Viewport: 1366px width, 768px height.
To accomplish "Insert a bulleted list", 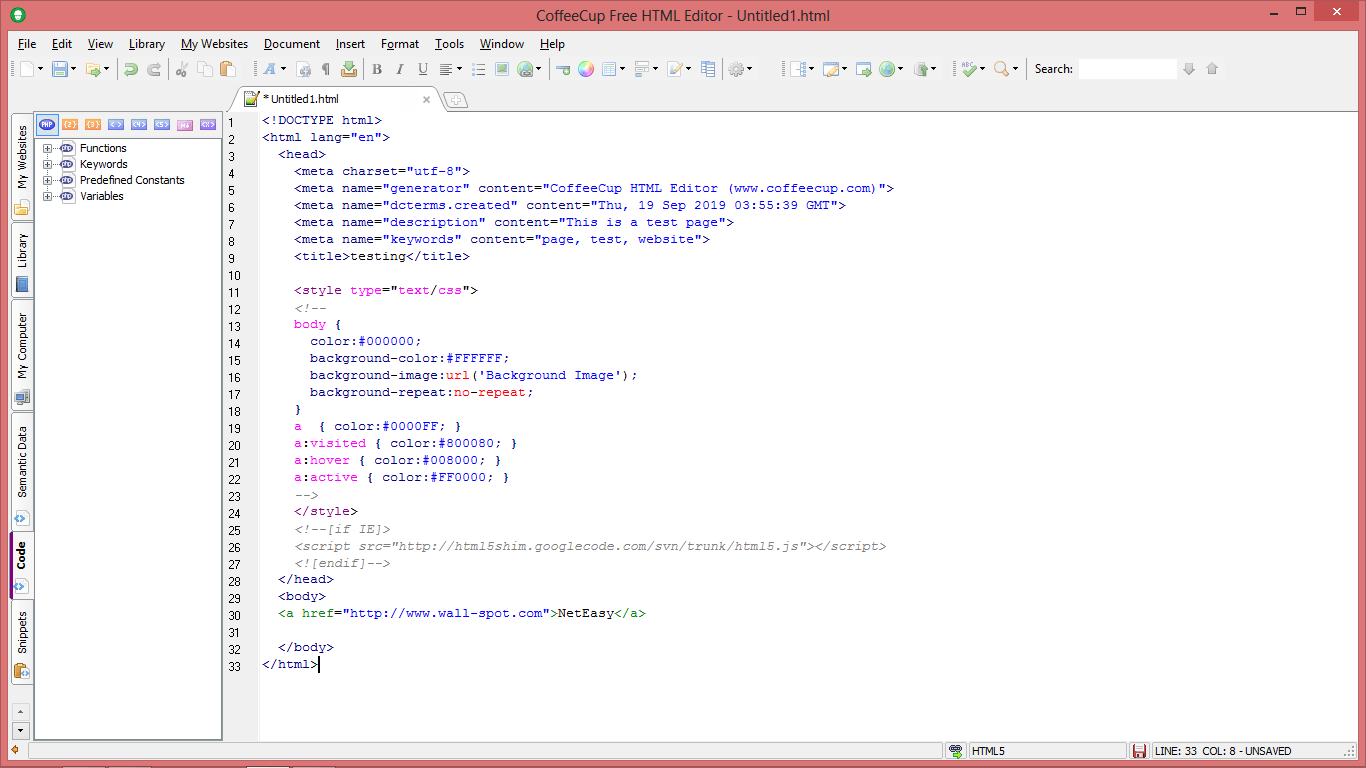I will pyautogui.click(x=478, y=69).
